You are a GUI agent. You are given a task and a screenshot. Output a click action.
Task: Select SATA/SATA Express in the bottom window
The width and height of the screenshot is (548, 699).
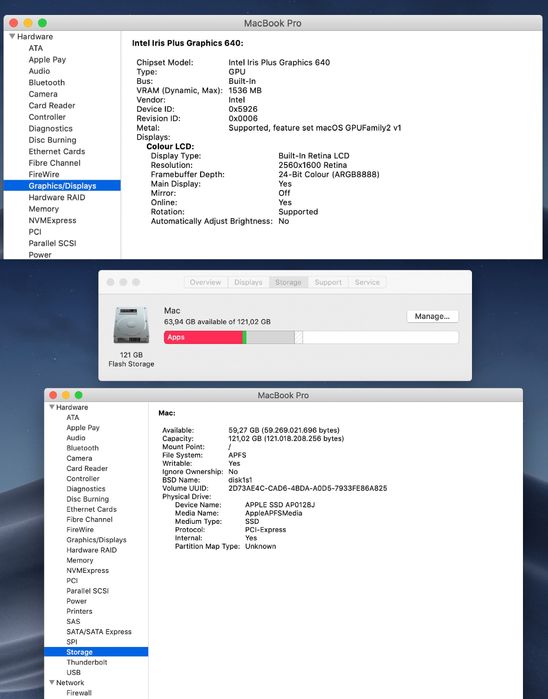99,632
